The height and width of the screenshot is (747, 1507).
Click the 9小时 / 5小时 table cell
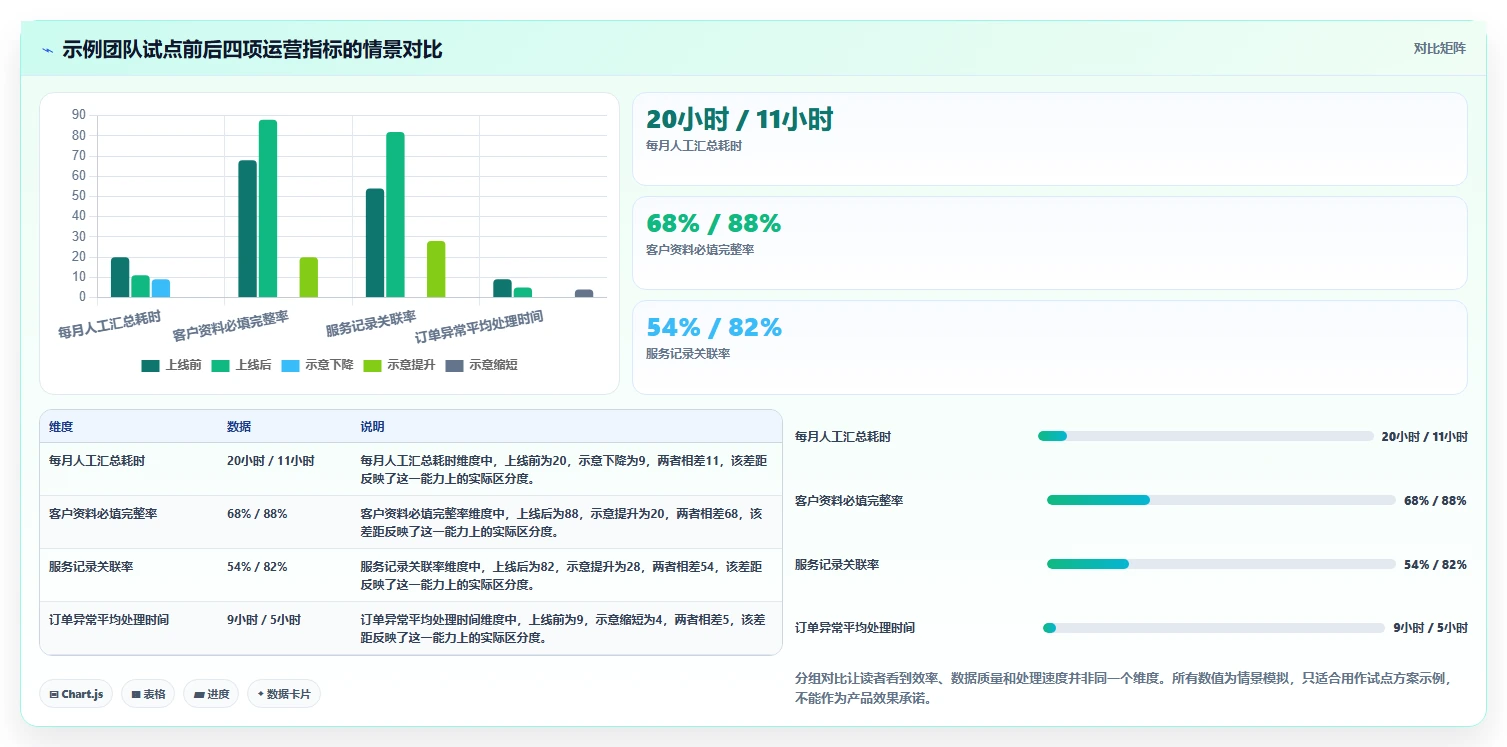point(264,620)
